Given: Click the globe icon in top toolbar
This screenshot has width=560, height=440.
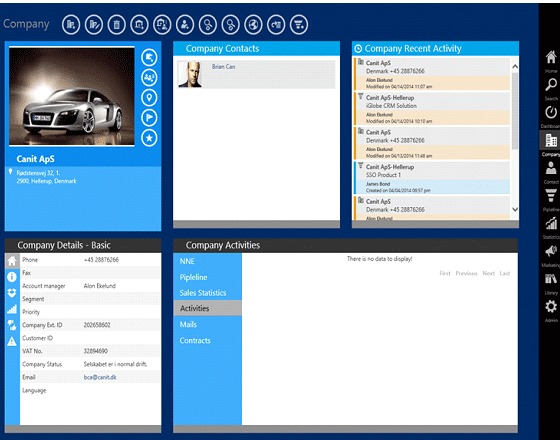Looking at the screenshot, I should point(253,25).
